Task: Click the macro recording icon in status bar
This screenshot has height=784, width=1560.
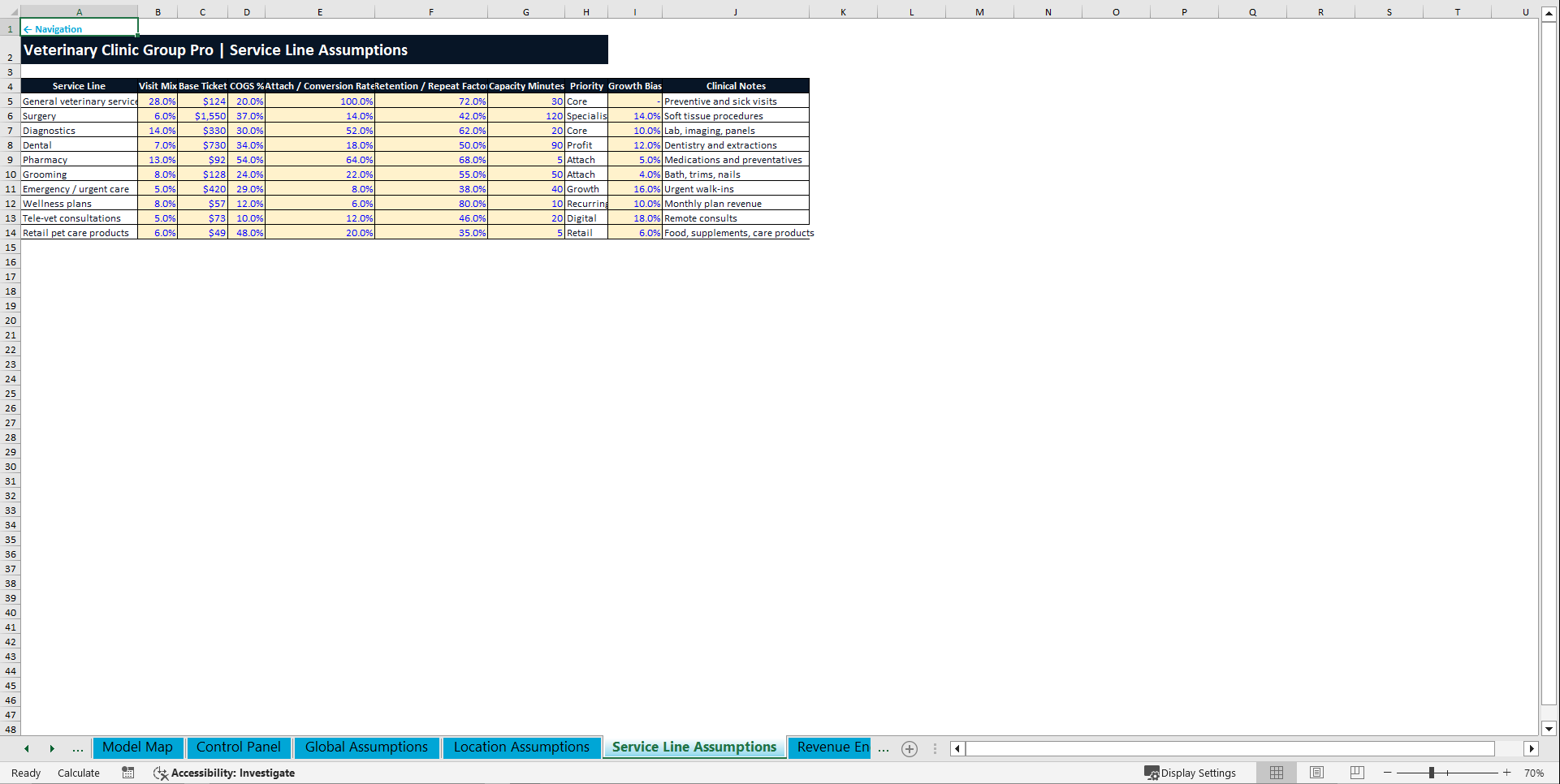Action: point(128,773)
